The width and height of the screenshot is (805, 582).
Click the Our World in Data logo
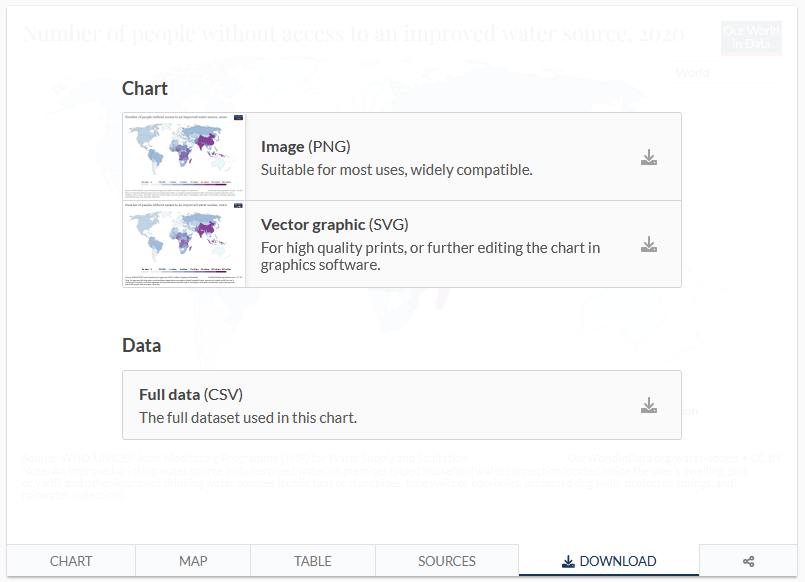pos(751,37)
